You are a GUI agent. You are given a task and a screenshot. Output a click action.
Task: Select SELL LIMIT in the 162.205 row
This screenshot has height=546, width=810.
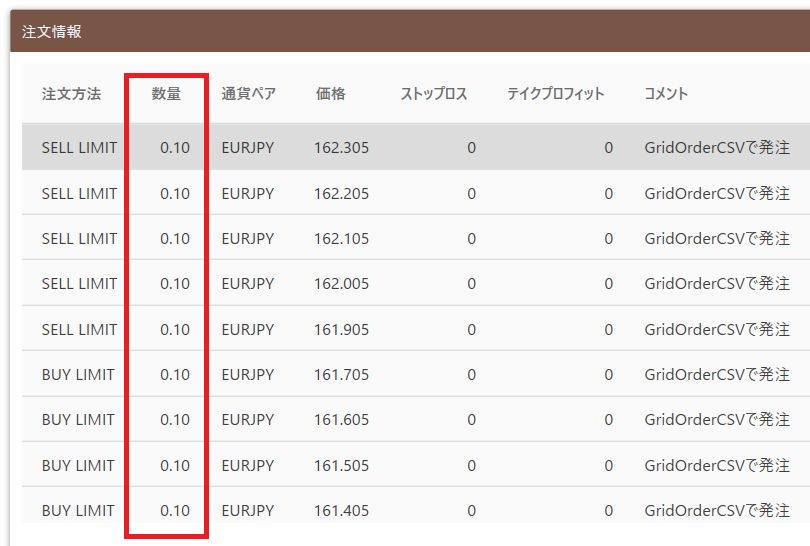80,194
